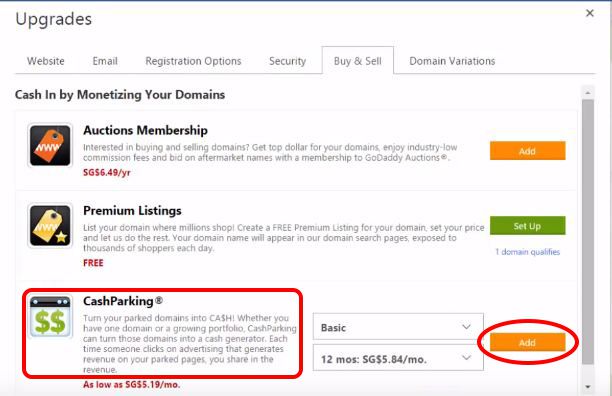Expand the 12 mos term dropdown

pyautogui.click(x=398, y=358)
